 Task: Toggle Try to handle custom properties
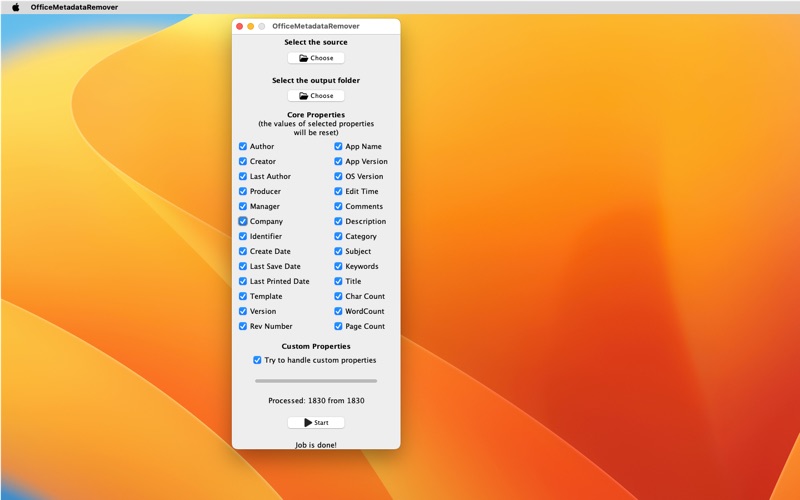[257, 360]
